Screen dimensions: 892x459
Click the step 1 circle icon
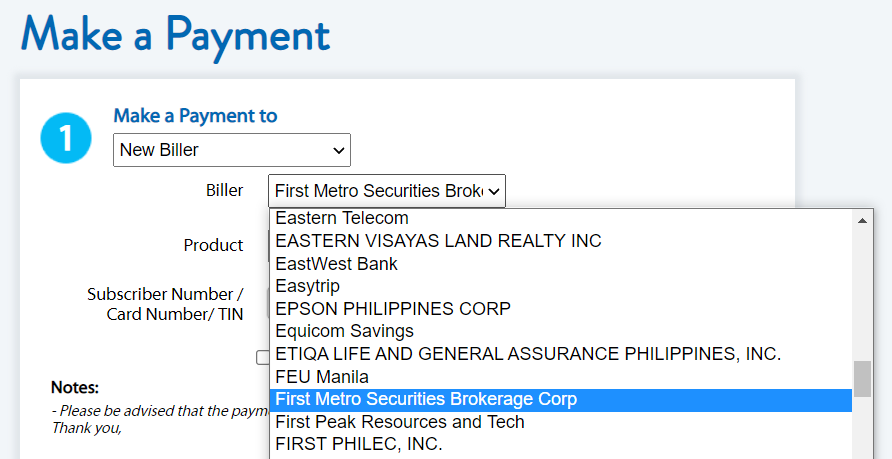click(x=66, y=138)
